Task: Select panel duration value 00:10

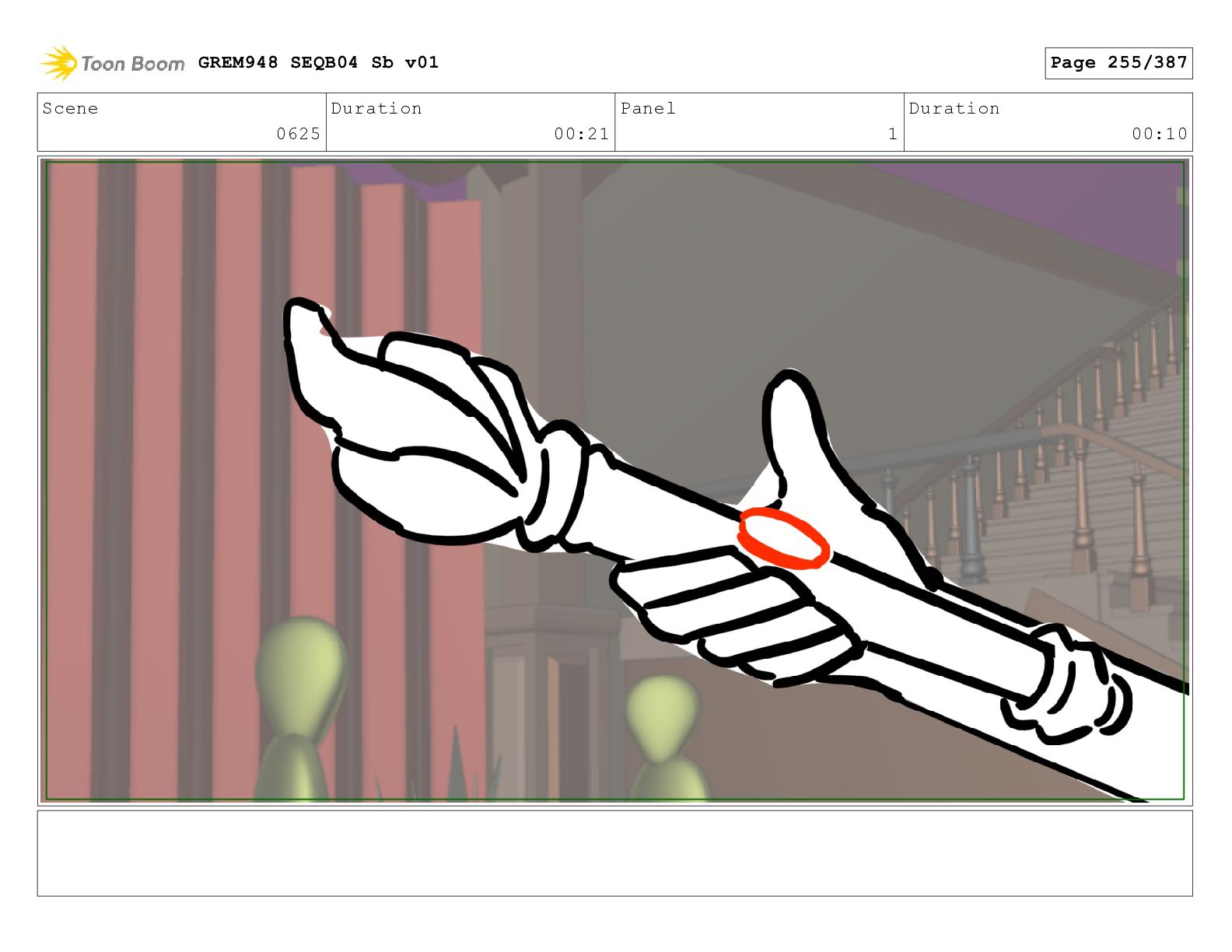Action: [1160, 134]
